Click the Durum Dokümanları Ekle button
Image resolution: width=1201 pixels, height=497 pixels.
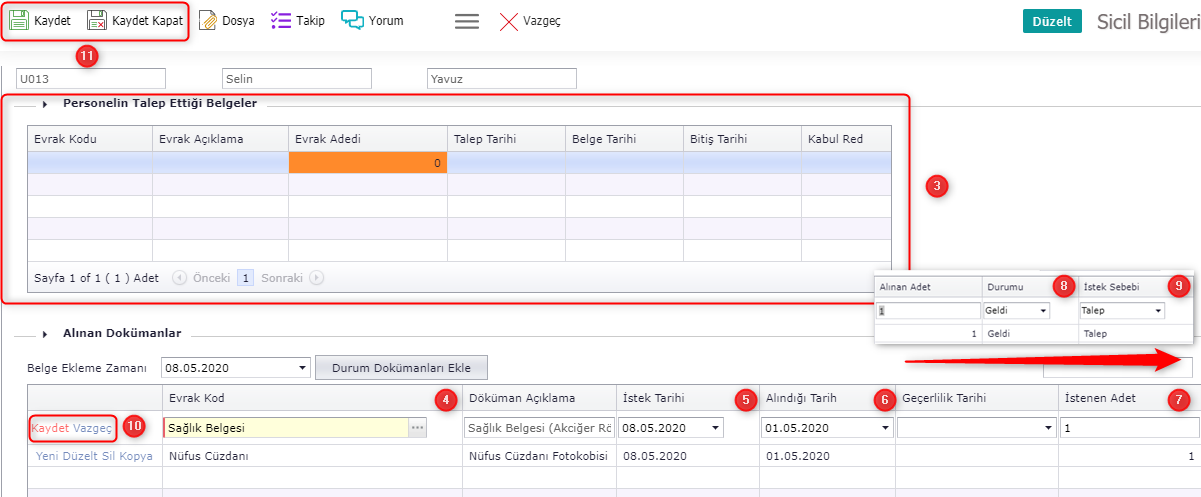click(401, 368)
